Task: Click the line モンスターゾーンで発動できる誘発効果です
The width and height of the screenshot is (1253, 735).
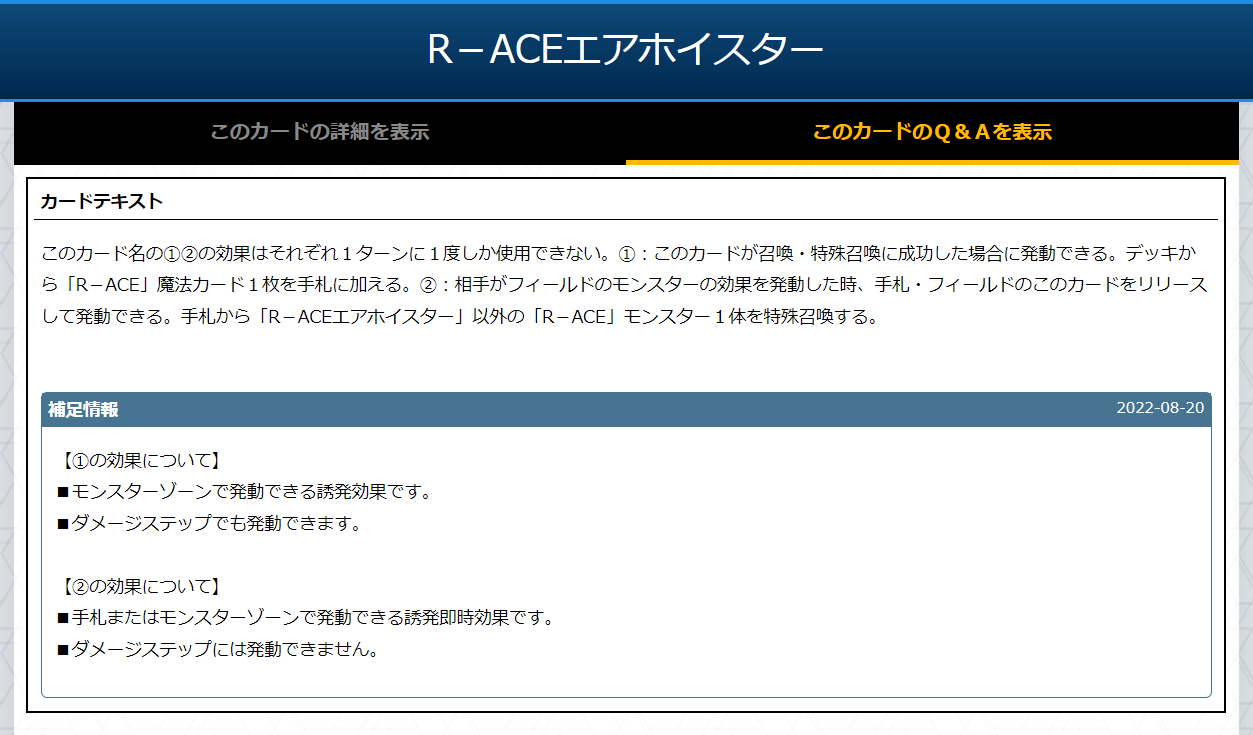Action: coord(244,492)
